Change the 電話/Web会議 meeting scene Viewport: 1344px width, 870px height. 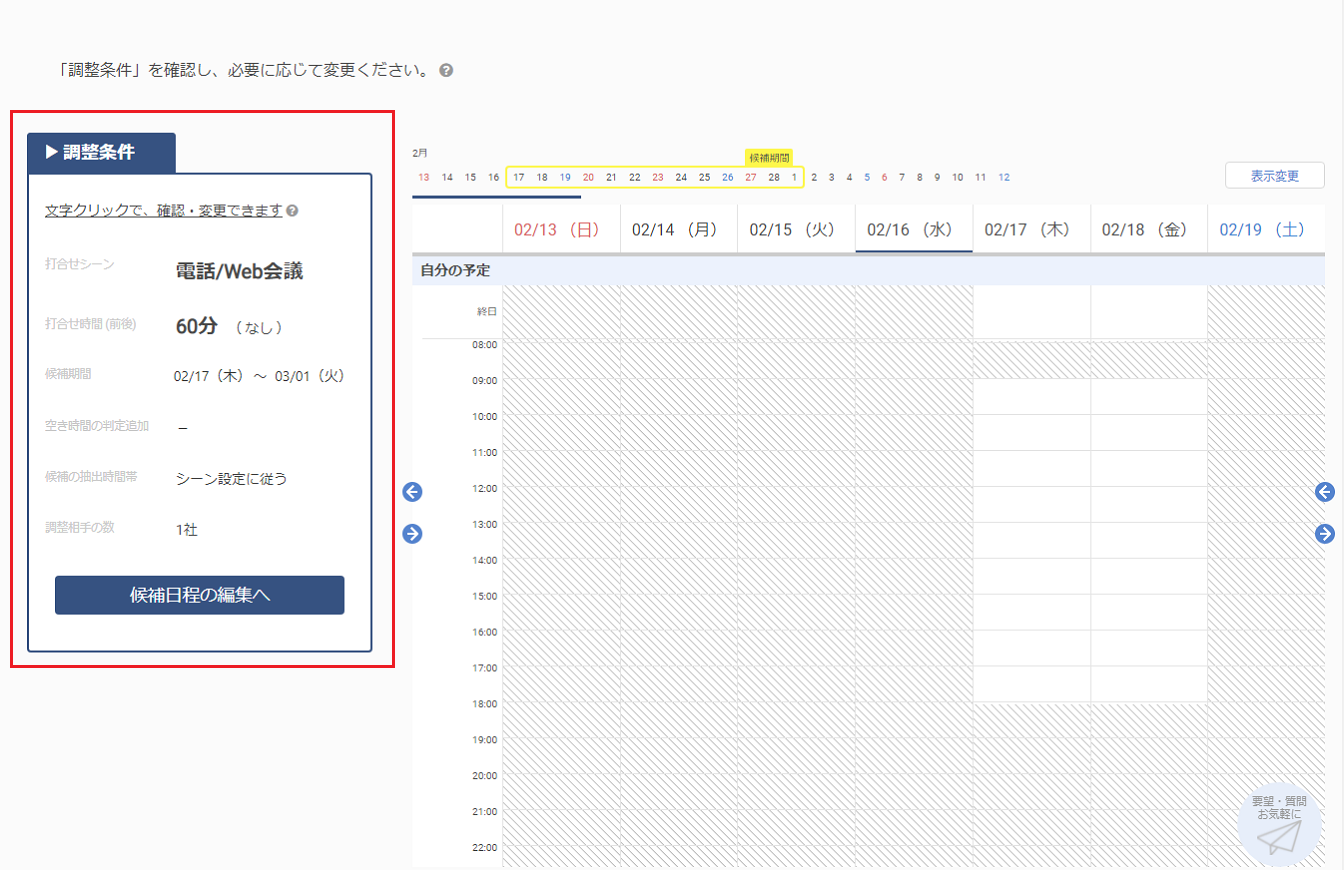pos(239,270)
